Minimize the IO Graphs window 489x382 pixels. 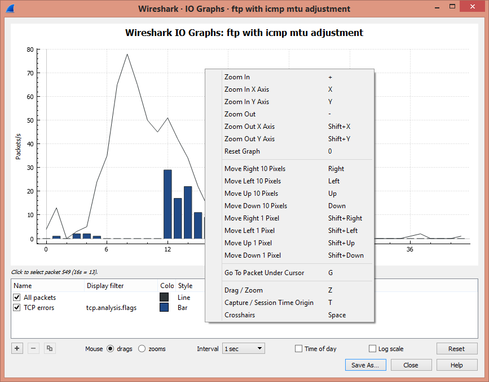437,7
